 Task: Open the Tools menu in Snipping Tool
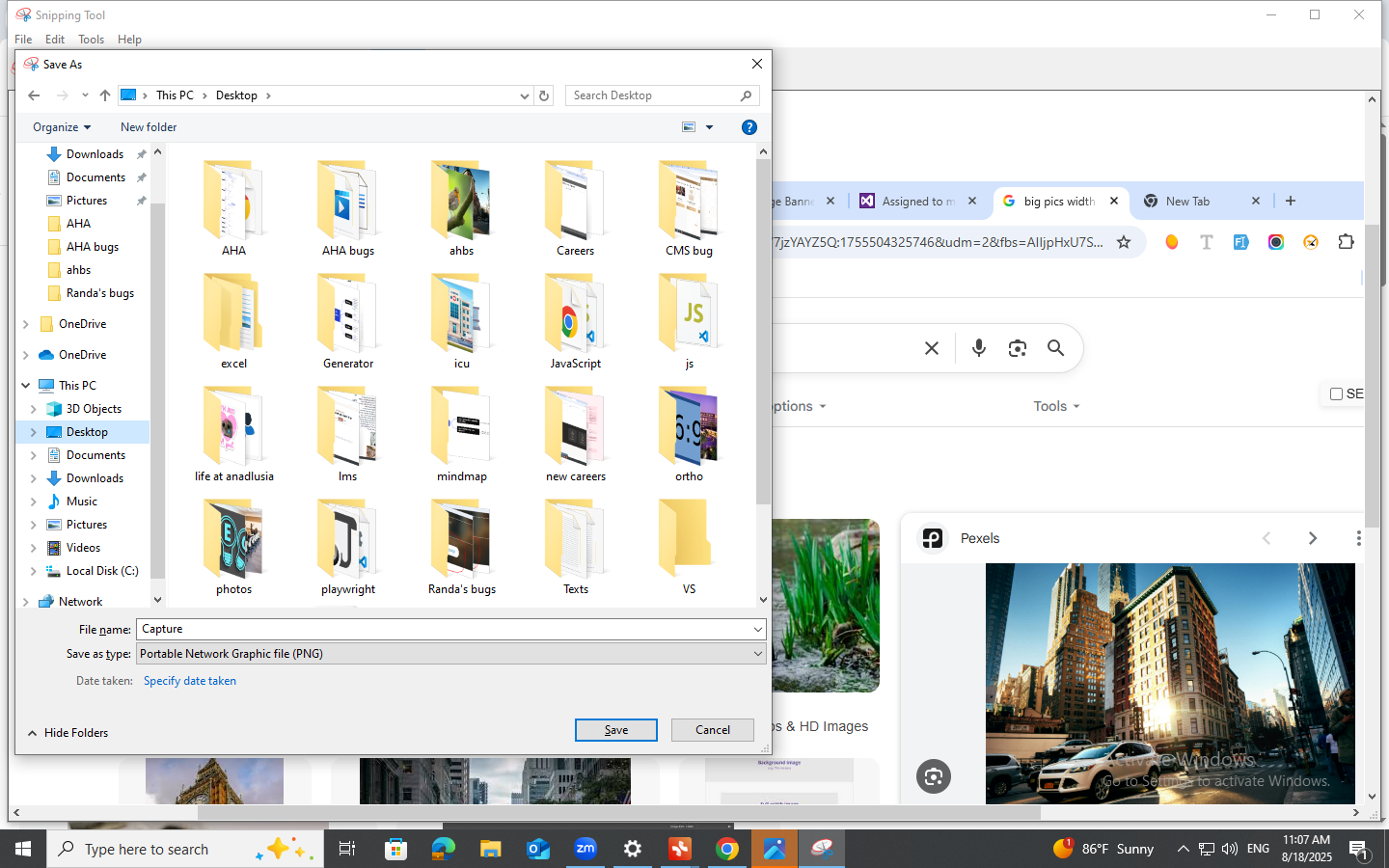pyautogui.click(x=91, y=40)
